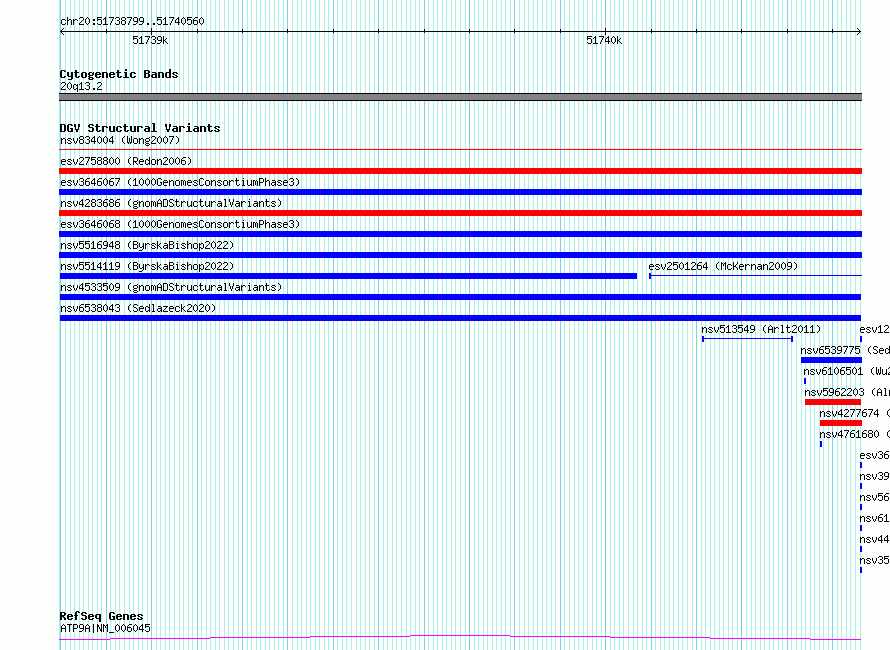890x650 pixels.
Task: Open variant label nsv4533509 (gnomADStructuralVariants)
Action: pyautogui.click(x=171, y=287)
